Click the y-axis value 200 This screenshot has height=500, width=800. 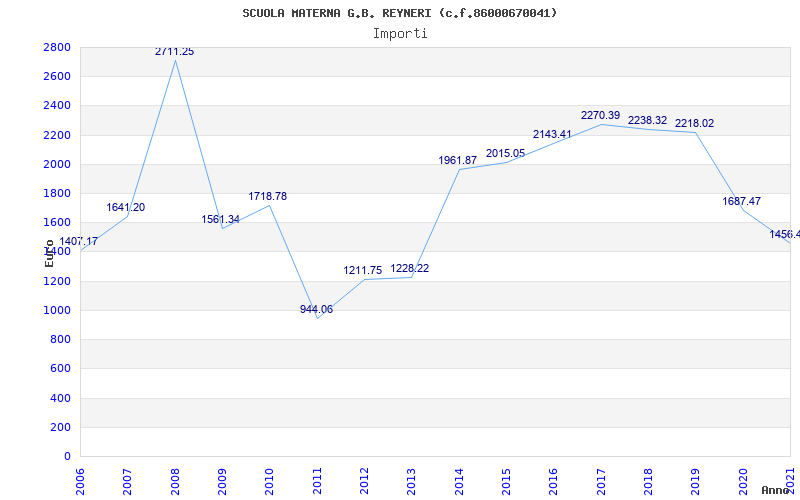(x=61, y=427)
